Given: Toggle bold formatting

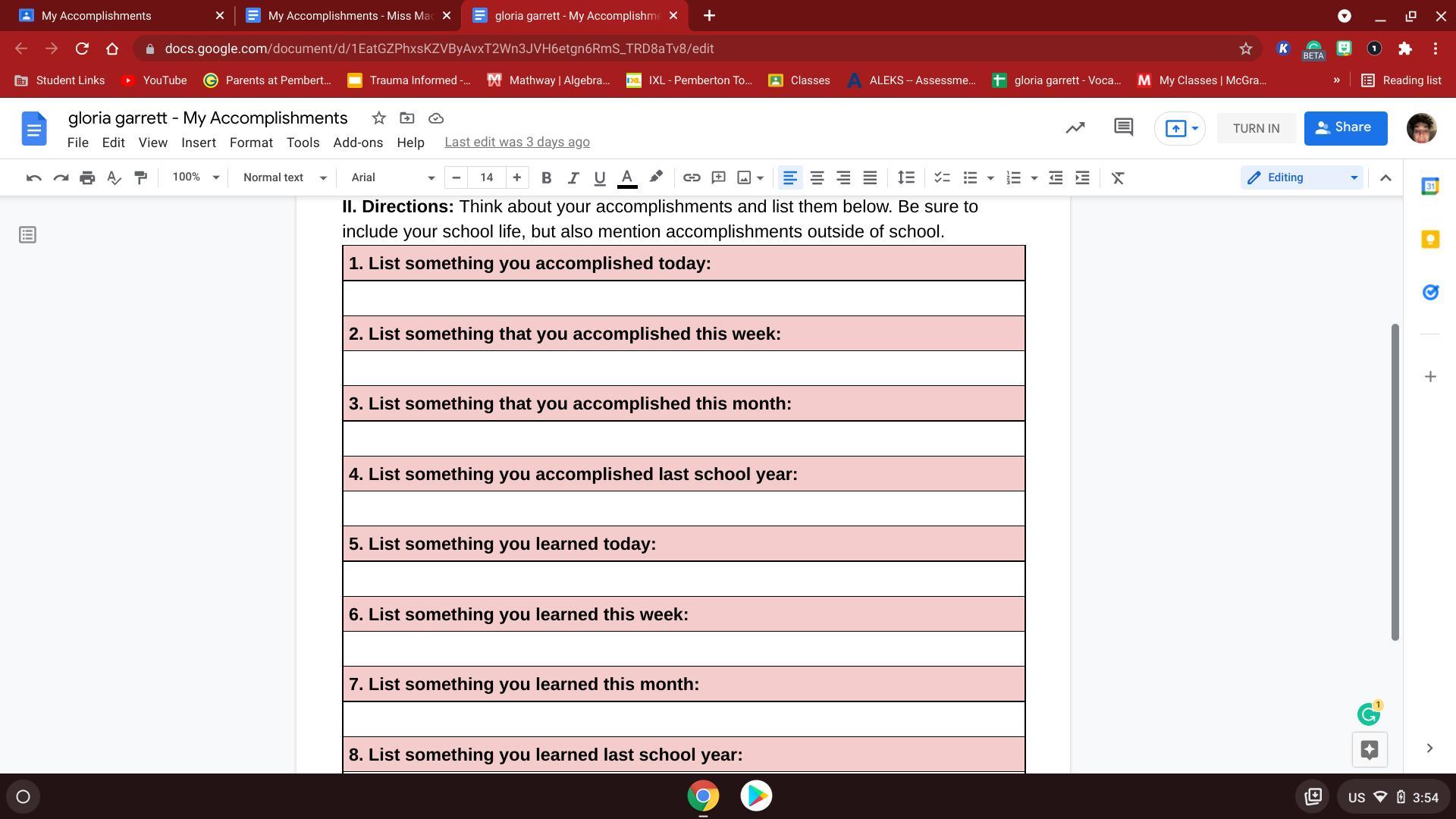Looking at the screenshot, I should (x=546, y=177).
